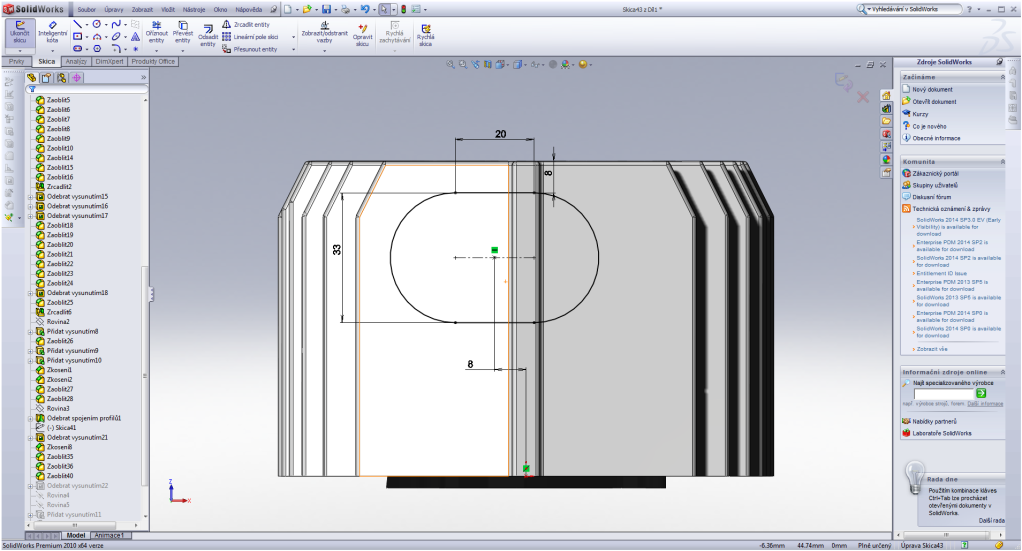Switch to the Prvky tab
Screen dimensions: 1022x551
tap(16, 61)
